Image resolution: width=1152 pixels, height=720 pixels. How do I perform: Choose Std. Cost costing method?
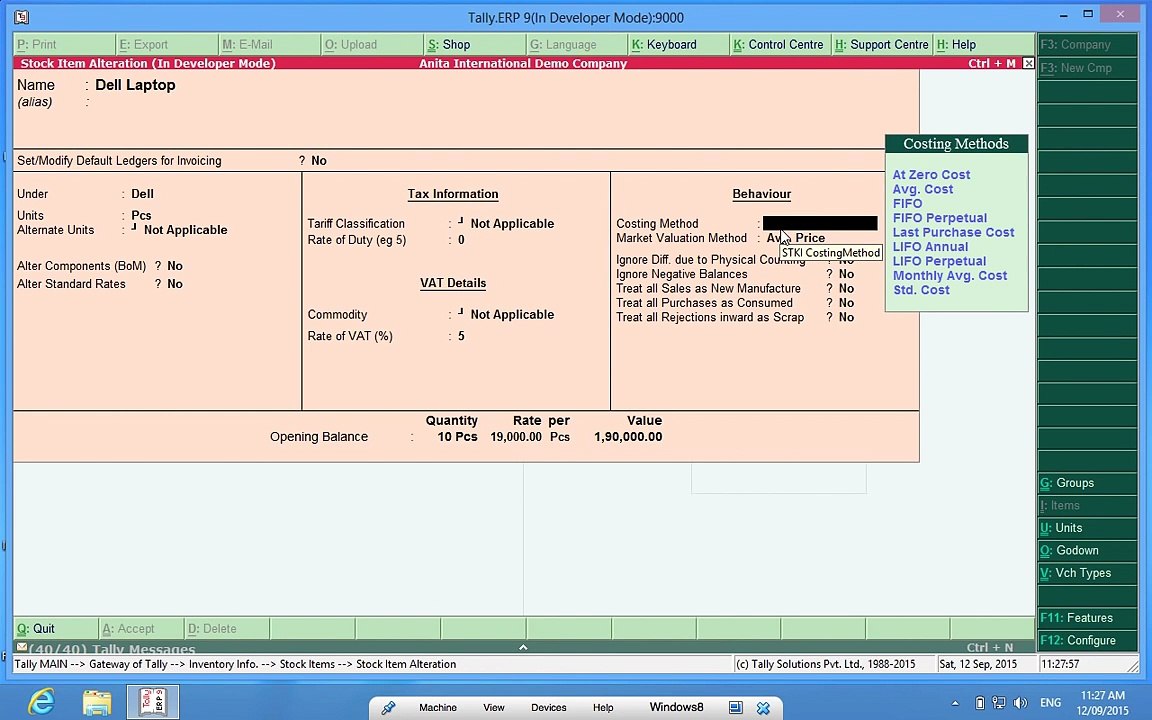coord(921,289)
